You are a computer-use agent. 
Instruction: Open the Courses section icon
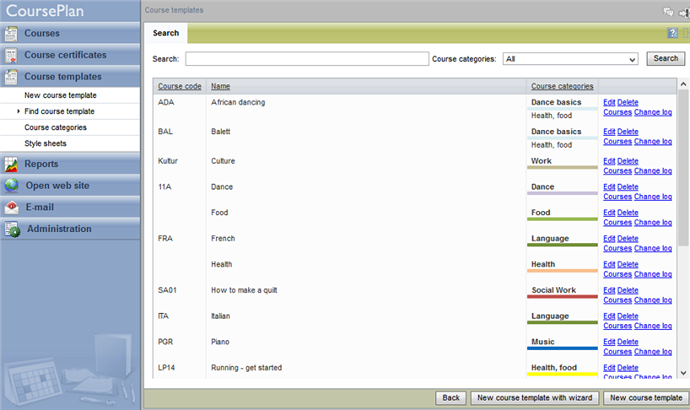tap(11, 34)
